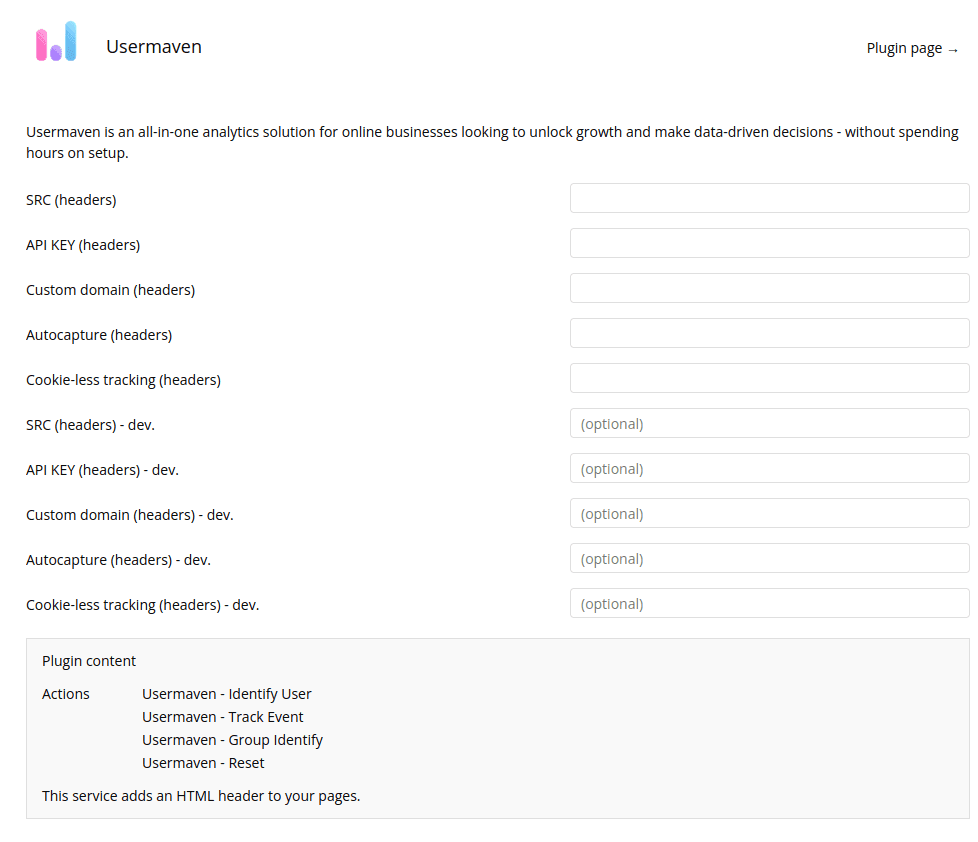Open the Plugin page link
This screenshot has height=842, width=978.
coord(912,48)
